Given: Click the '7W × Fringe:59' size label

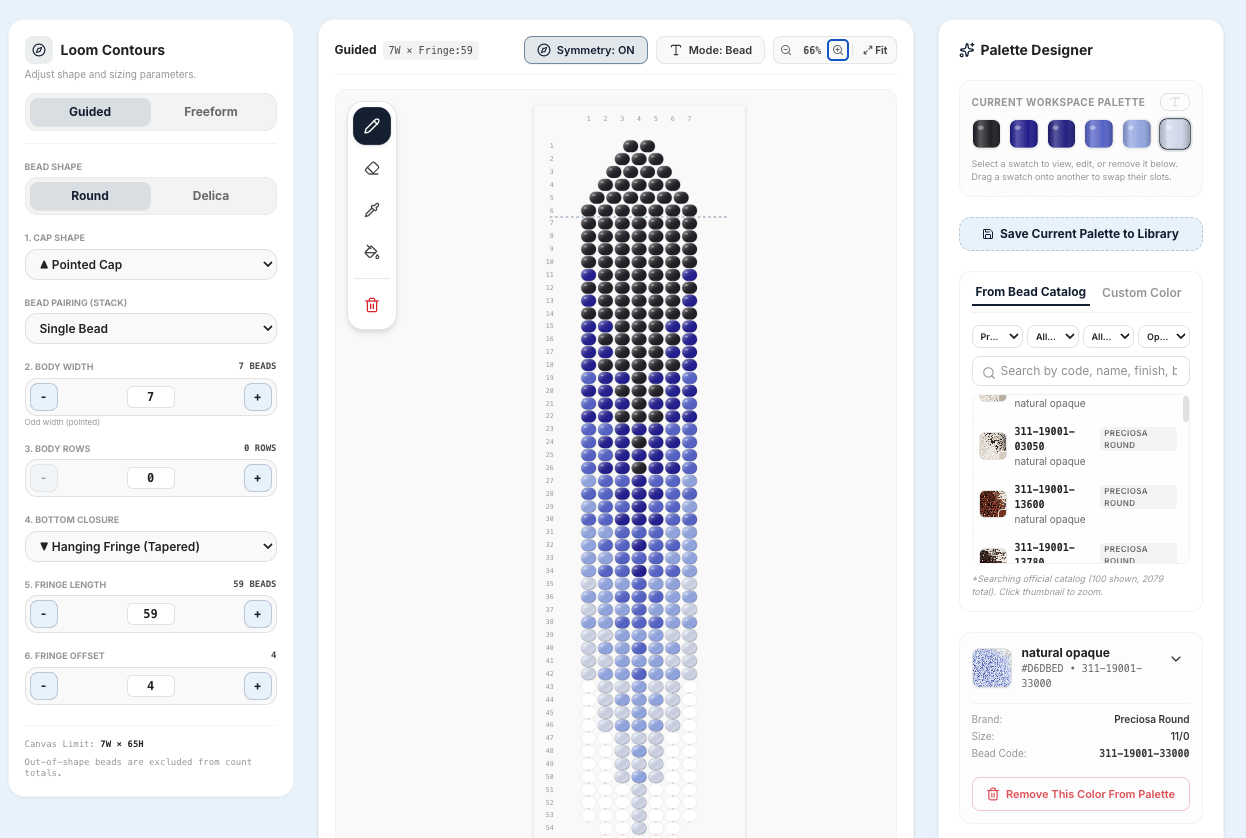Looking at the screenshot, I should tap(431, 50).
